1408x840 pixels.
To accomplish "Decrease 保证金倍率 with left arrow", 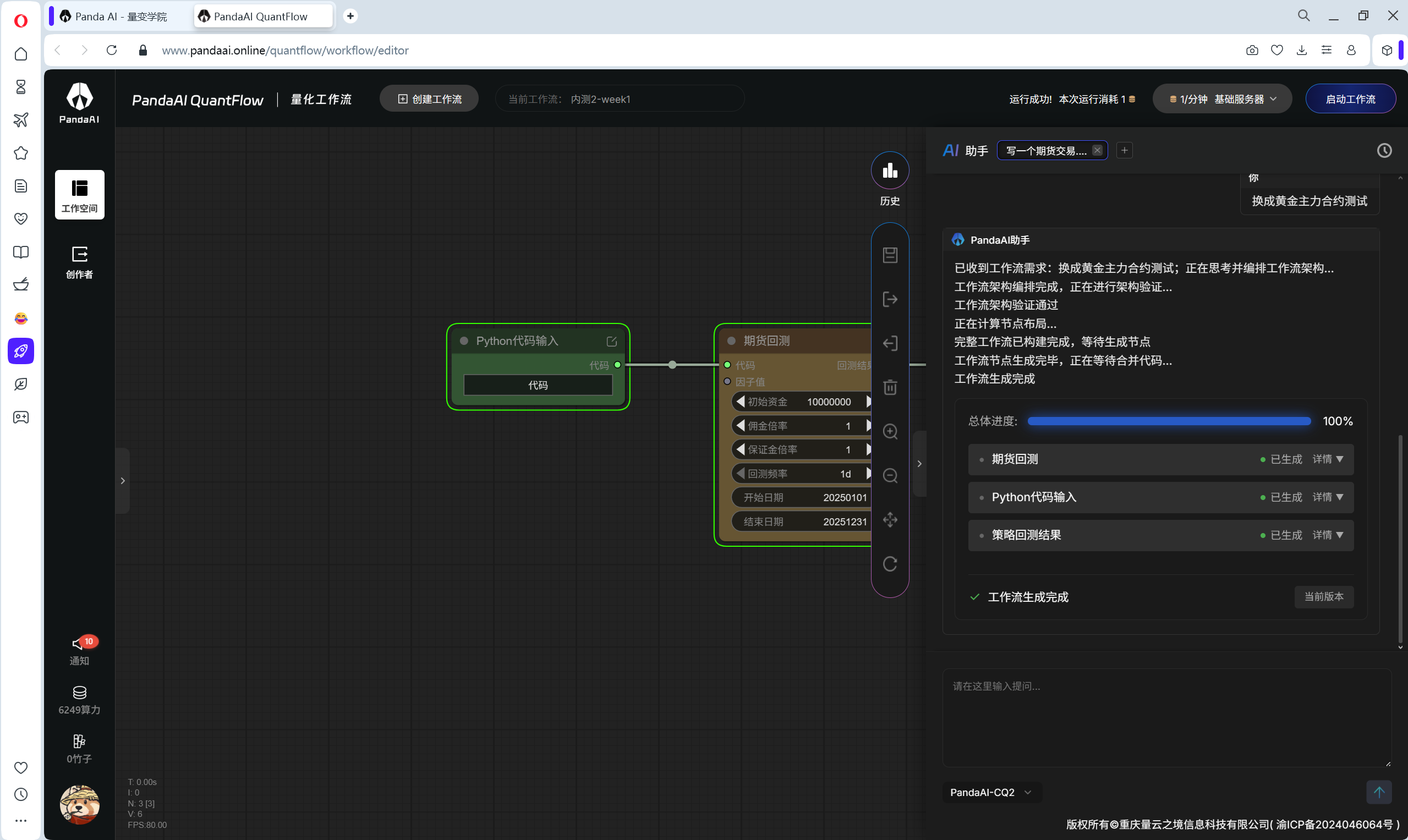I will [740, 449].
